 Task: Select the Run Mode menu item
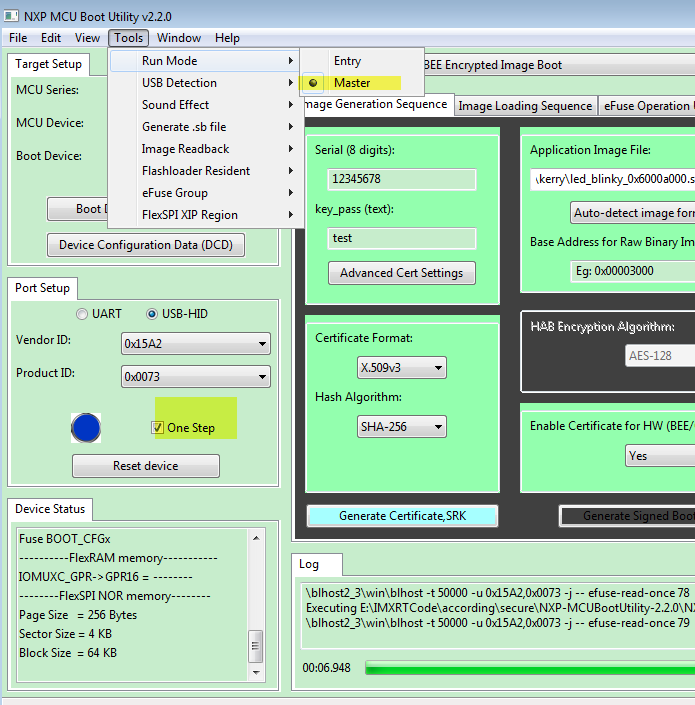coord(206,61)
